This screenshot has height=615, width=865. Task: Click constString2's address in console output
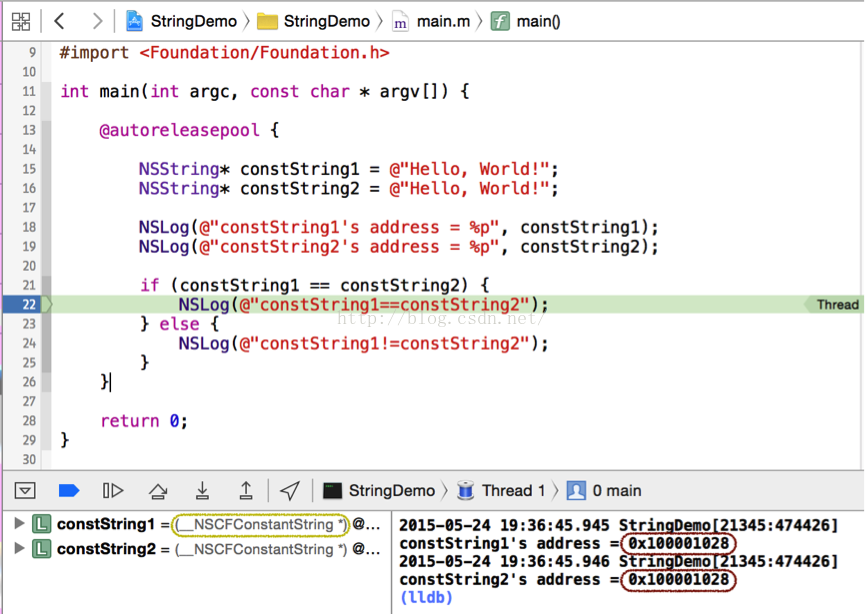678,580
